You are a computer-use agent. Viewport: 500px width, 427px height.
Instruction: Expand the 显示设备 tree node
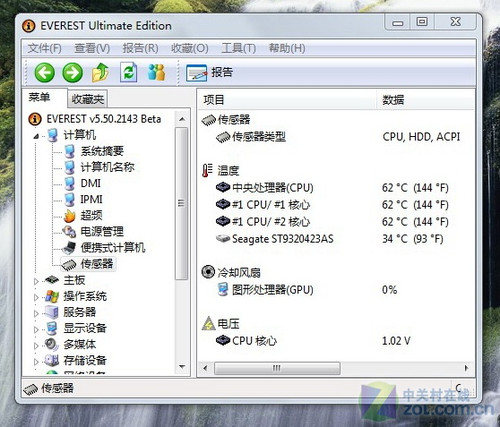tap(36, 329)
